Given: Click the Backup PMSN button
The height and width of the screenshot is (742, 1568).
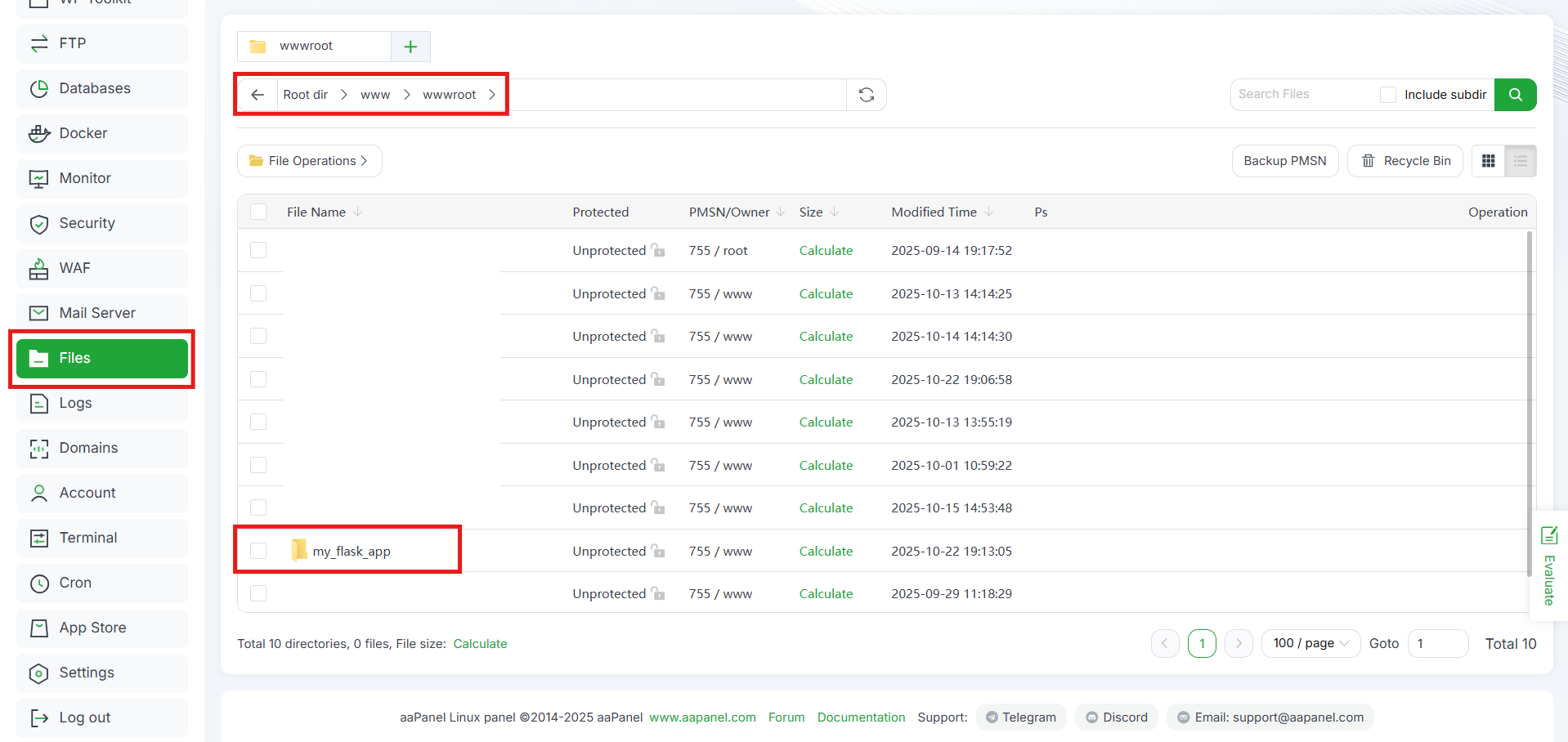Looking at the screenshot, I should 1285,161.
